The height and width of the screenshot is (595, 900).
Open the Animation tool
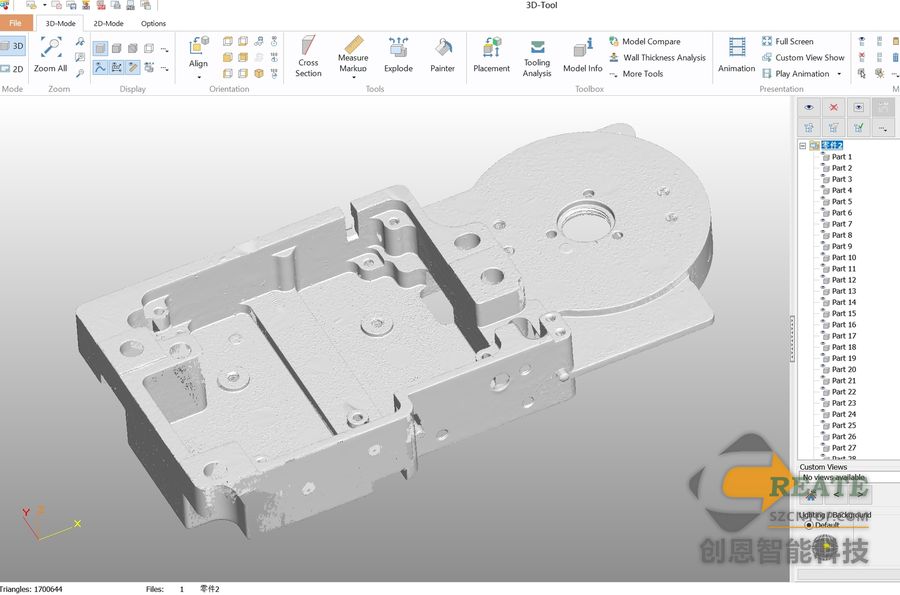click(x=736, y=56)
